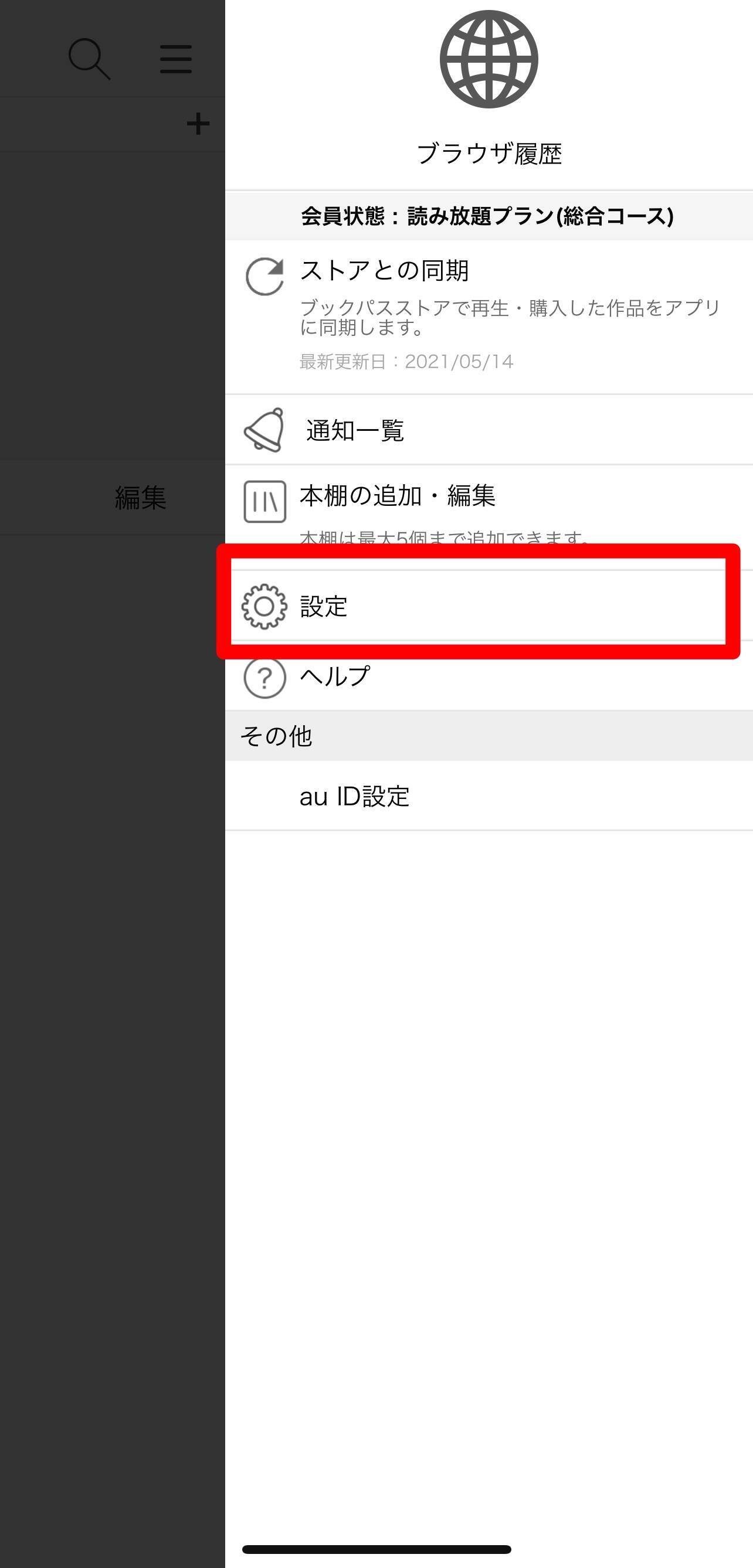The width and height of the screenshot is (753, 1568).
Task: Tap the globe browser history icon
Action: pyautogui.click(x=489, y=59)
